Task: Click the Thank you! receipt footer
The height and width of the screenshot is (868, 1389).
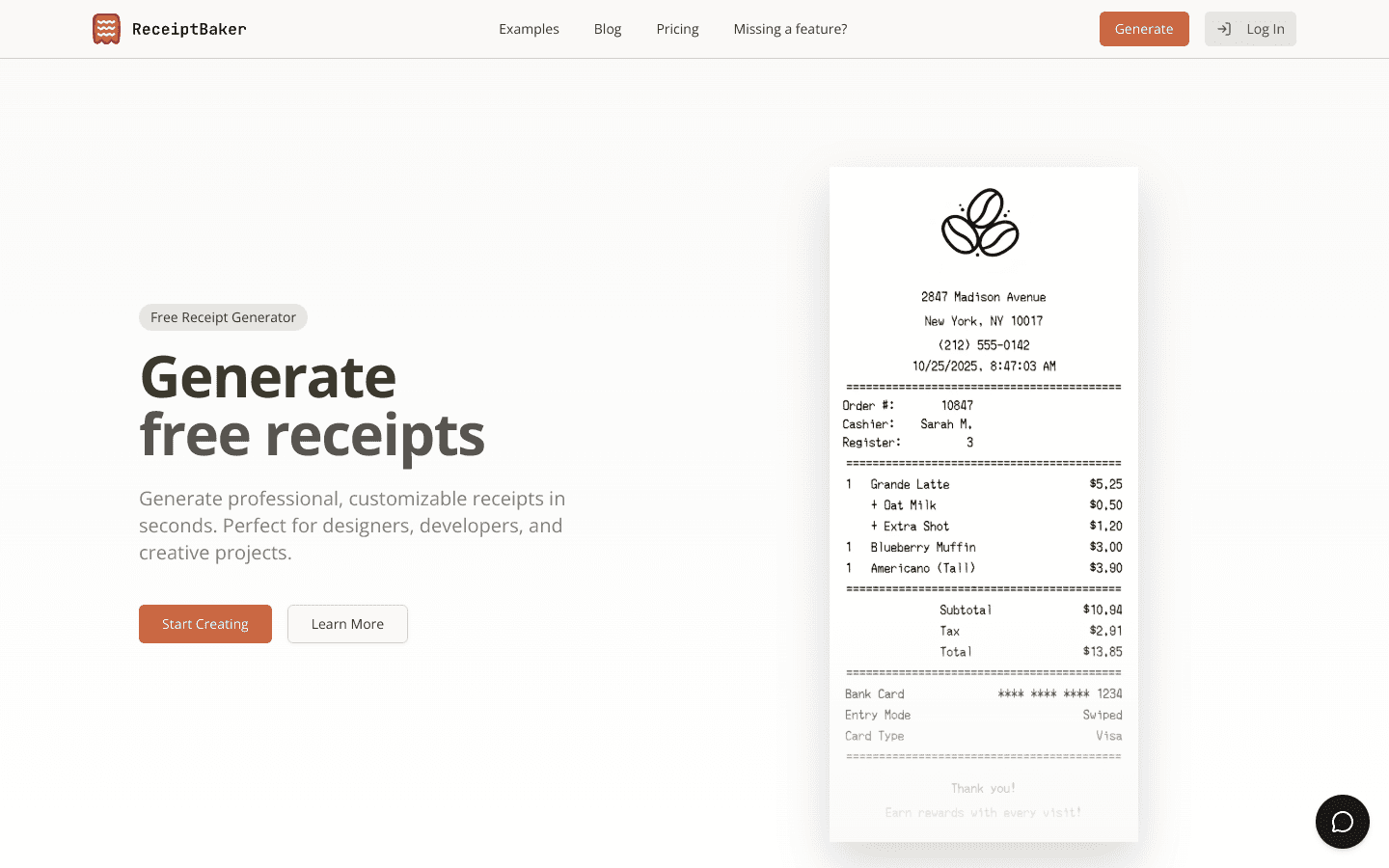Action: pyautogui.click(x=983, y=789)
